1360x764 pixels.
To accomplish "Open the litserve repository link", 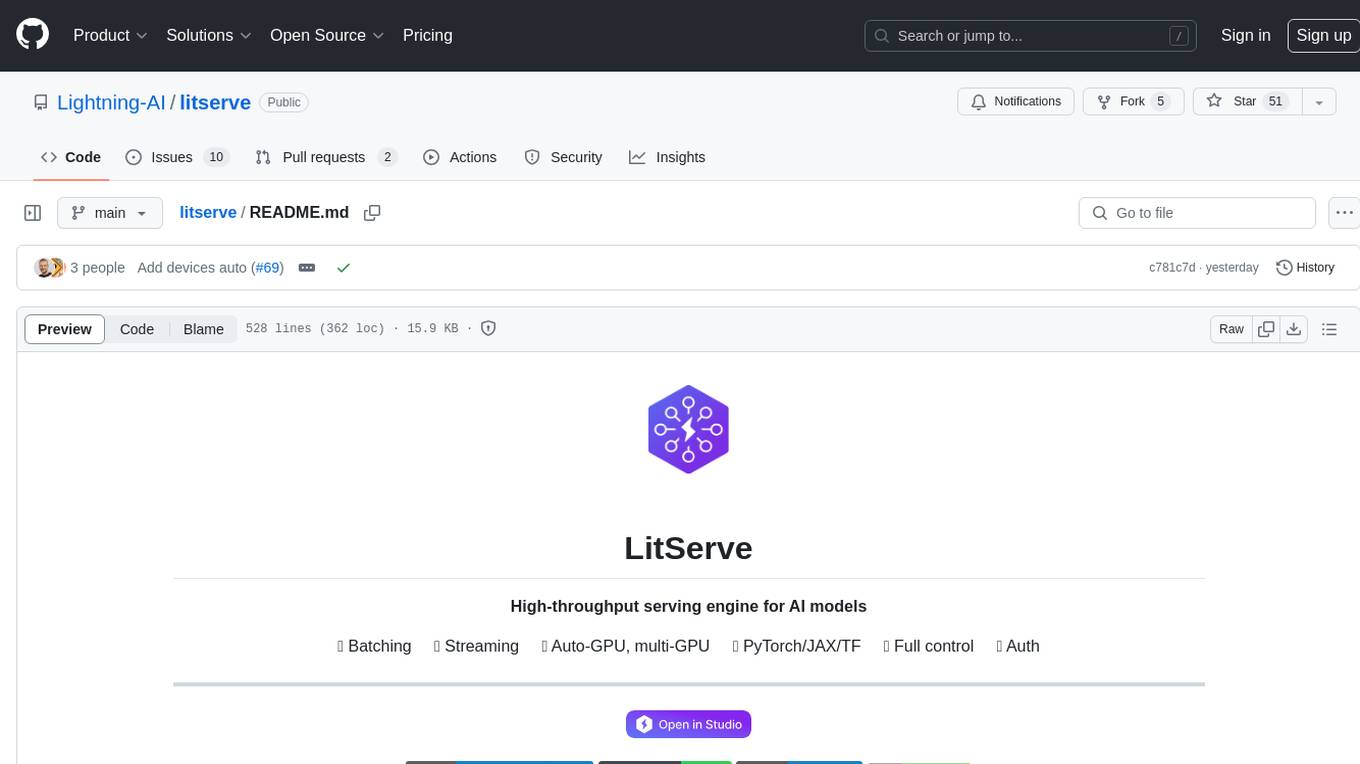I will click(x=215, y=102).
